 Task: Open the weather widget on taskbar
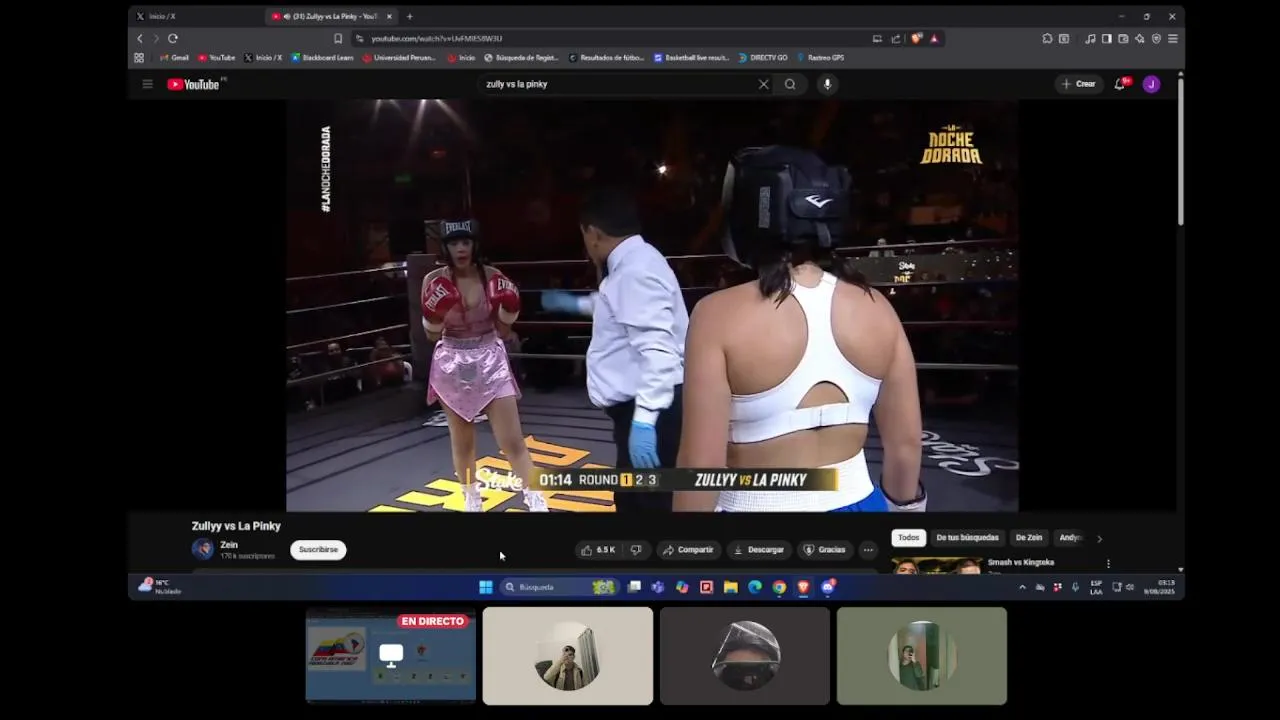(x=160, y=587)
